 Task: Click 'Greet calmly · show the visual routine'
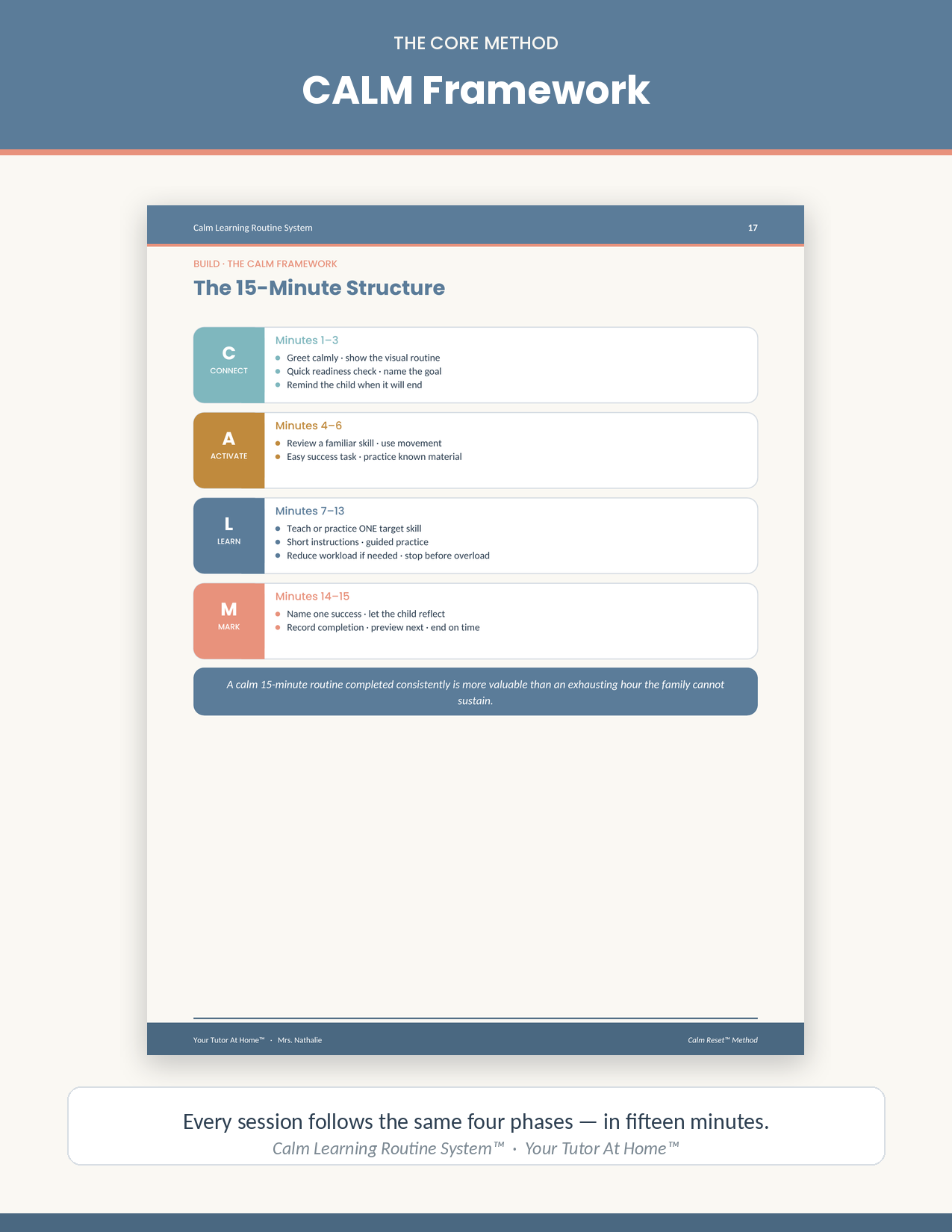pyautogui.click(x=363, y=358)
